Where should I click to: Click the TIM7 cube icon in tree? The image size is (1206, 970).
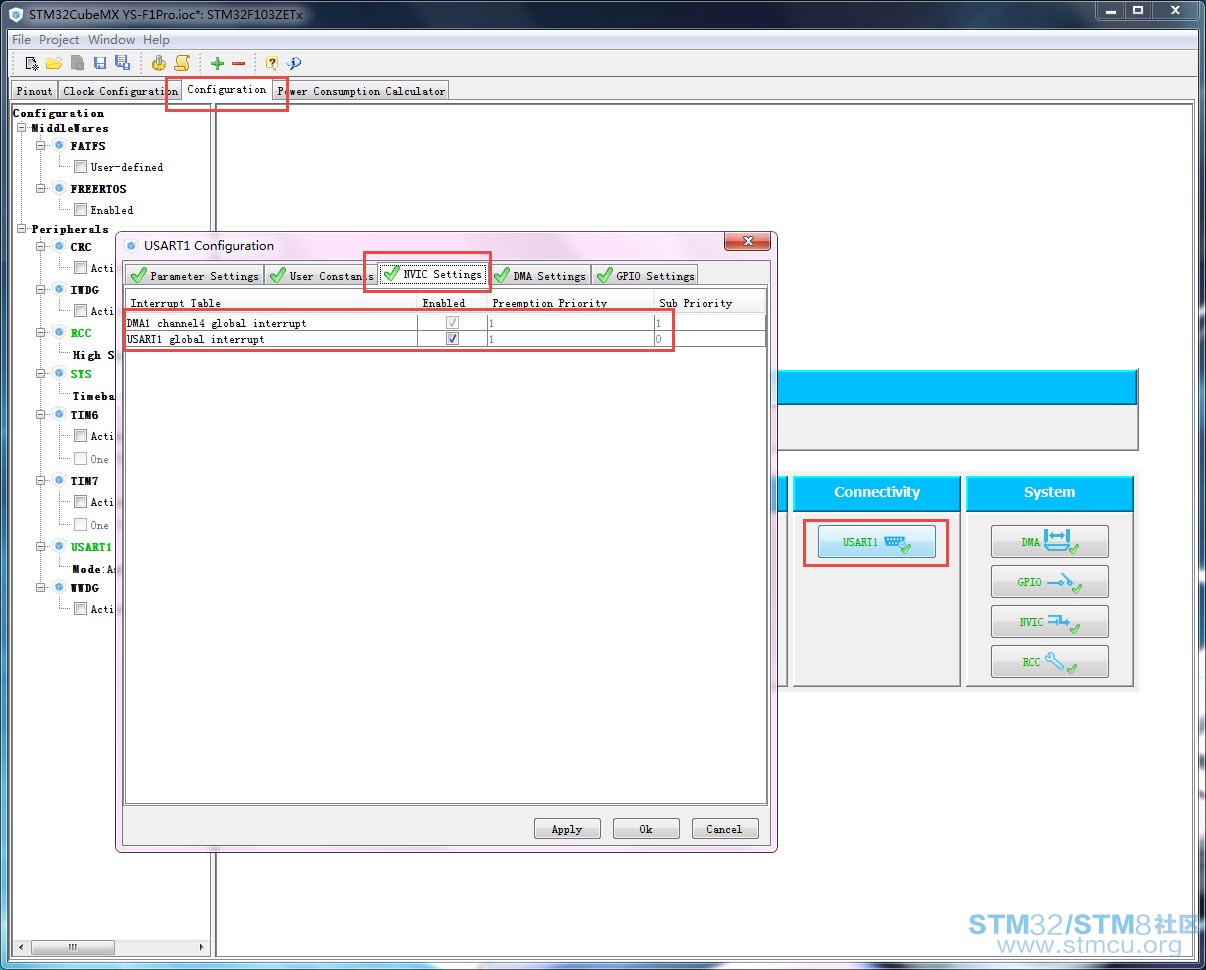coord(59,481)
